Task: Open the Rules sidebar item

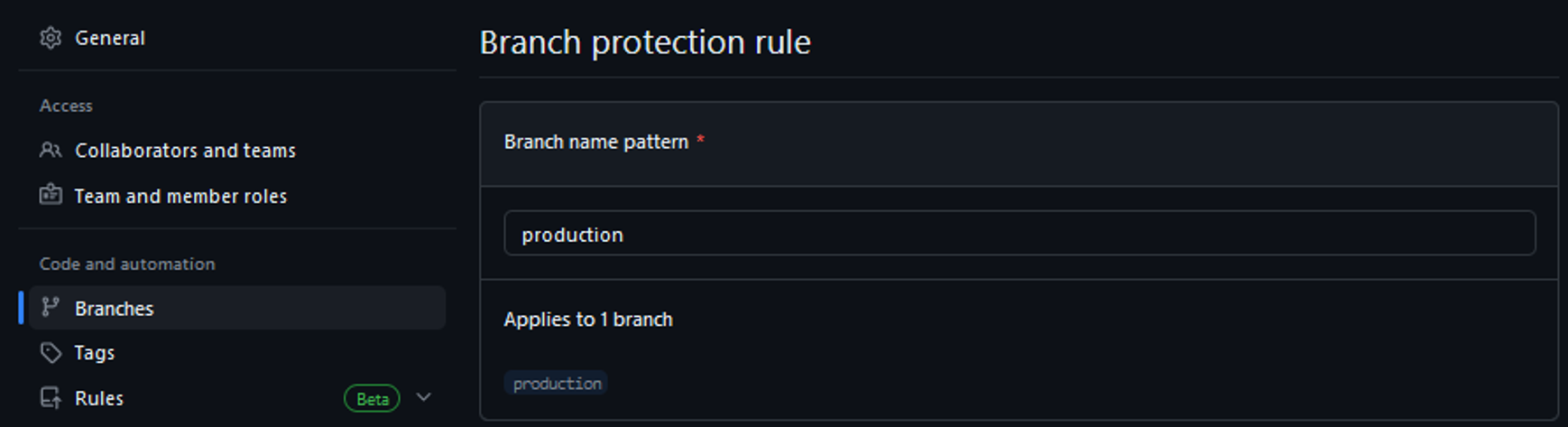Action: pos(99,398)
